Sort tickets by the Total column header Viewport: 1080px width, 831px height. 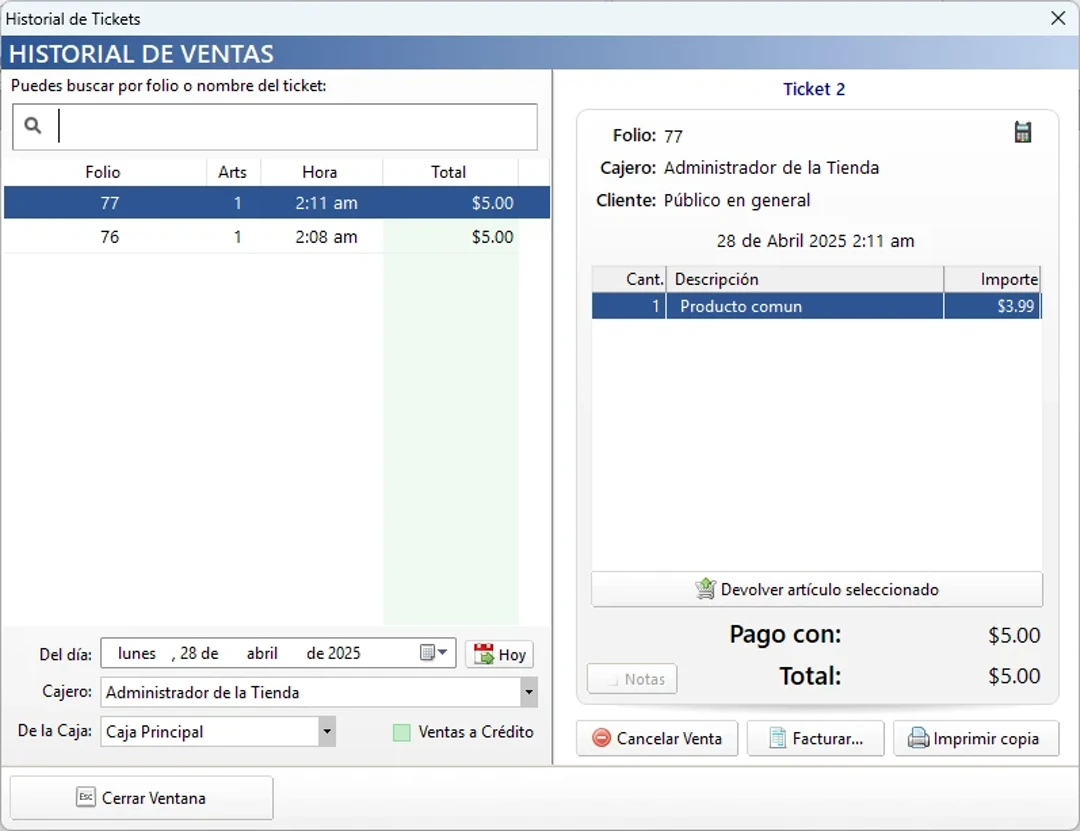(450, 171)
